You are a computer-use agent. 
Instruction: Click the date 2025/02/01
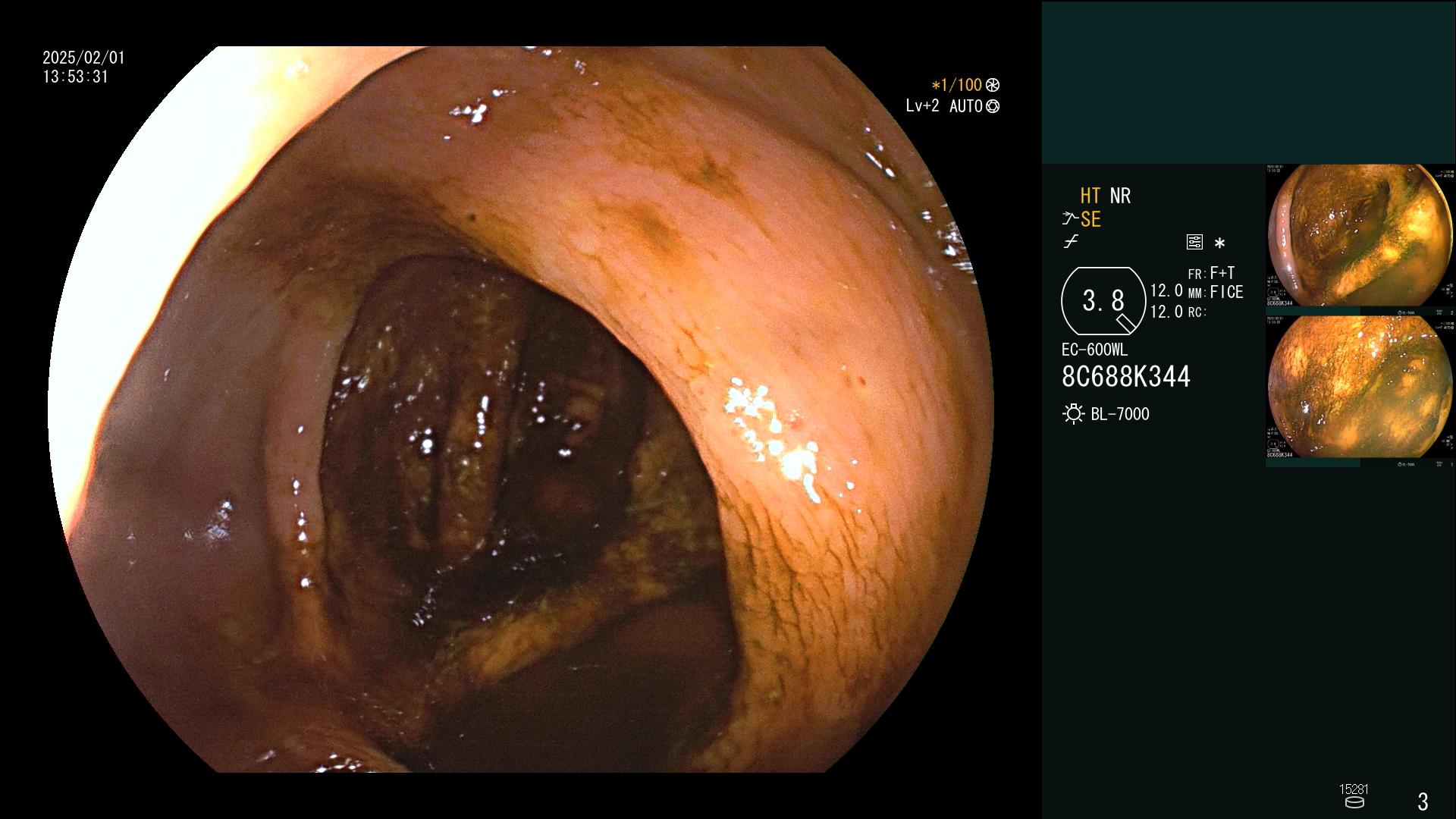pyautogui.click(x=83, y=58)
